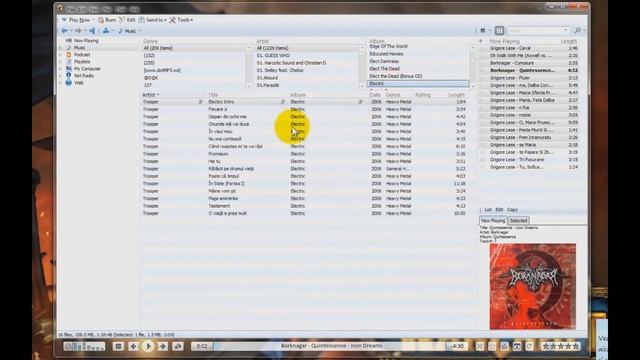Expand the Playlists tree node
This screenshot has height=360, width=640.
coord(61,62)
